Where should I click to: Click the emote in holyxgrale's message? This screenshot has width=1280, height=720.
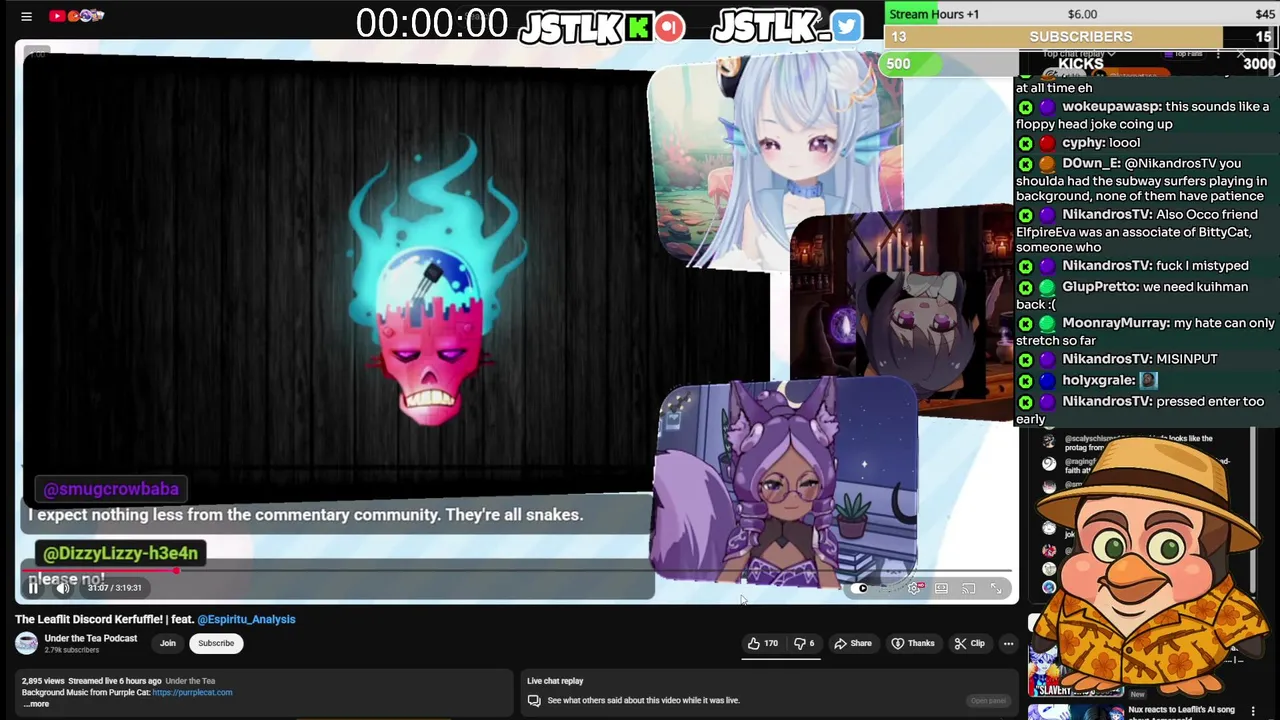tap(1148, 380)
